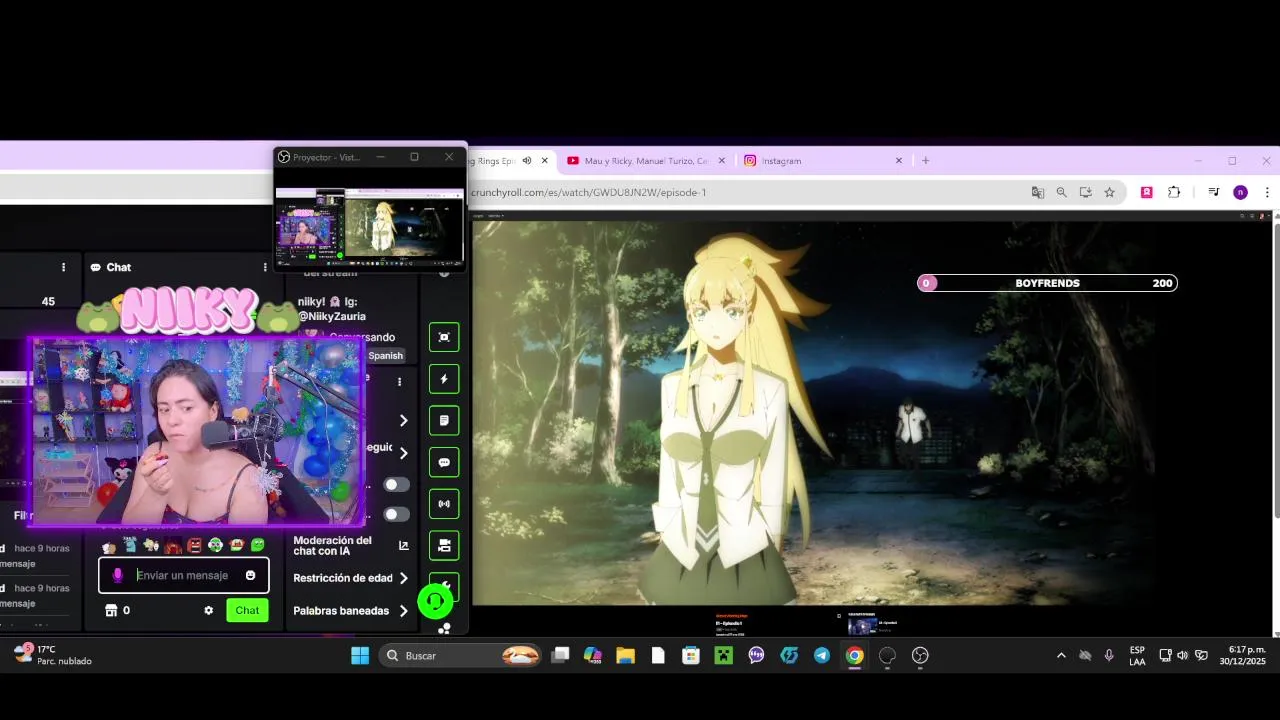
Task: Click the frog emote in chat emote row
Action: point(215,545)
